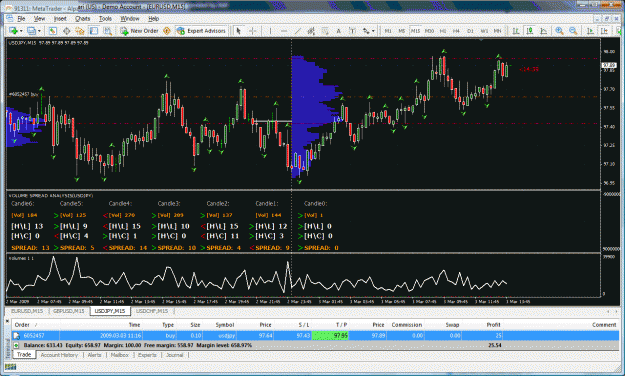
Task: Toggle Auto Scroll chart icon
Action: pos(590,31)
